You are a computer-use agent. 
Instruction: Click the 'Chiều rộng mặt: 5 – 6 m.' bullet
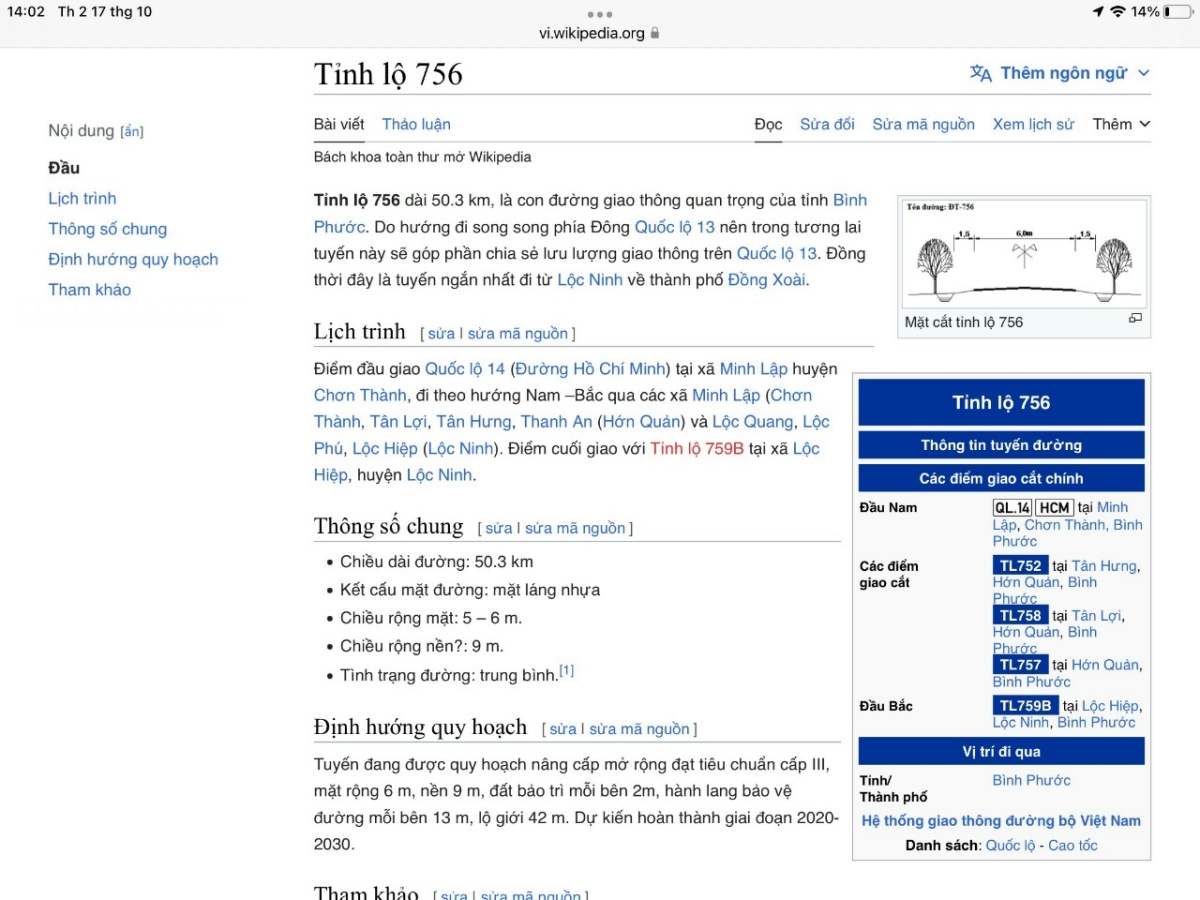pyautogui.click(x=431, y=618)
